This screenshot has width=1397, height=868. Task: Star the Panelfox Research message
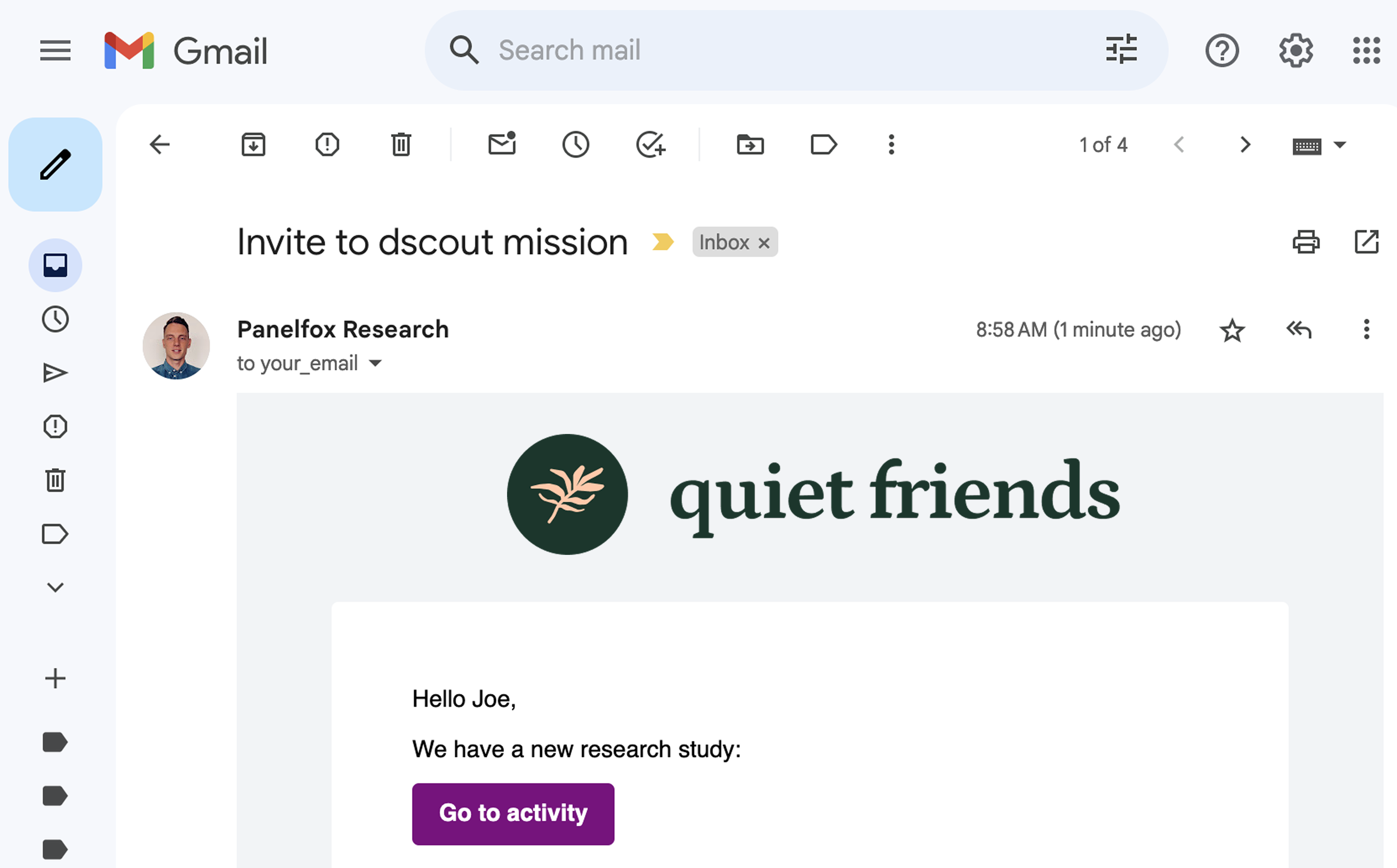pos(1232,330)
